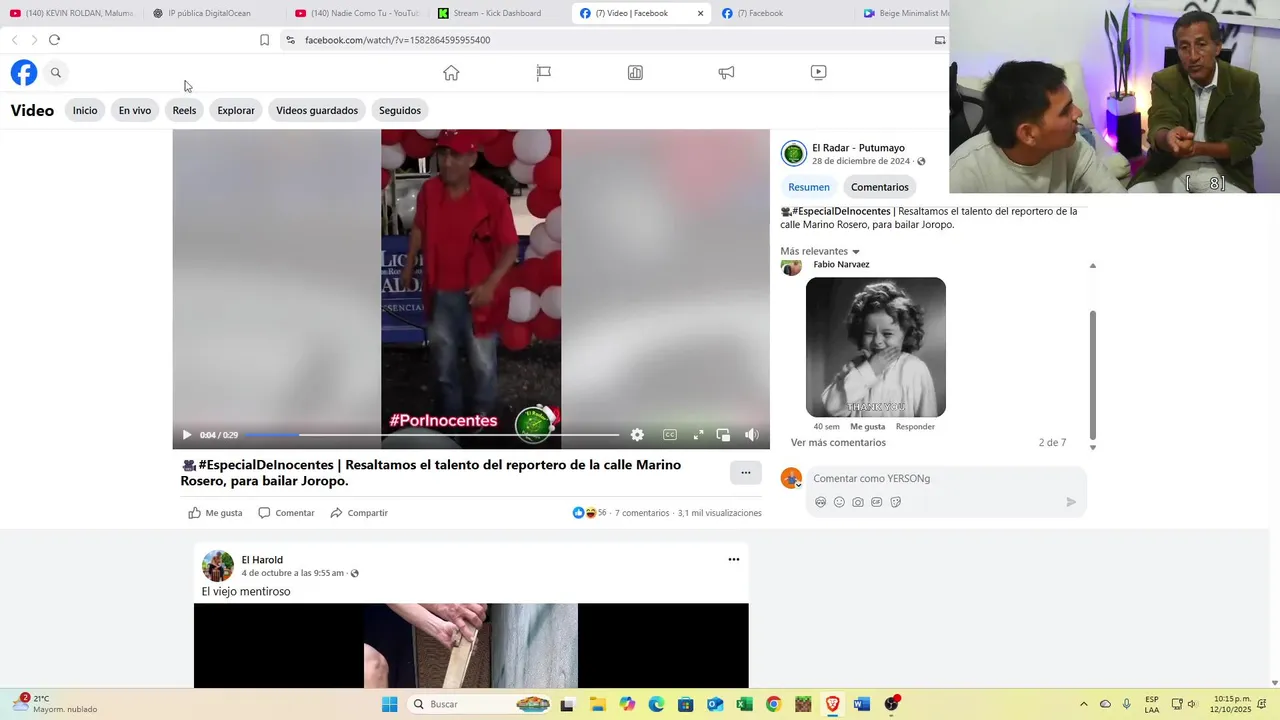Open Windows Start menu
The image size is (1280, 720).
click(390, 704)
